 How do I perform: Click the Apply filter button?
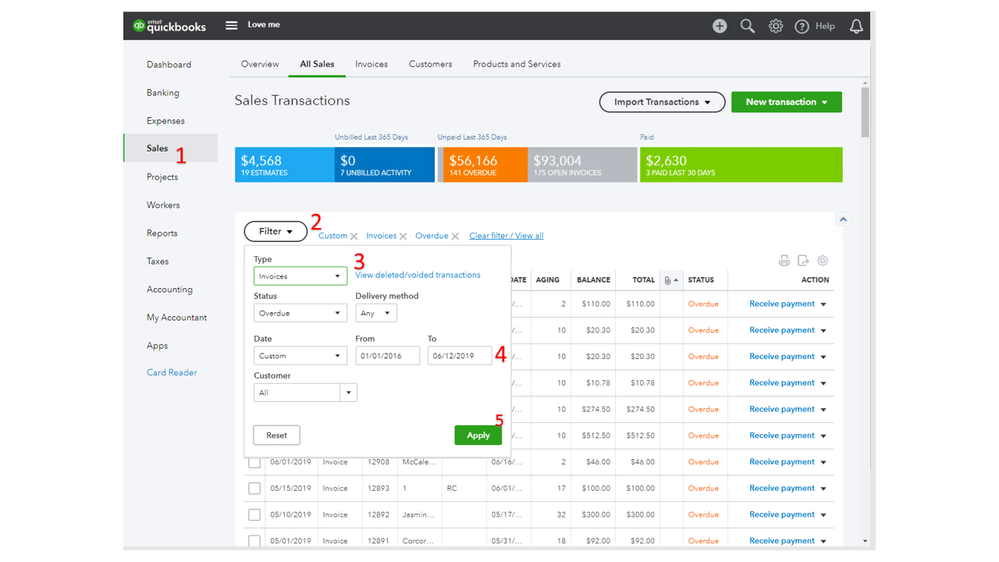tap(478, 435)
